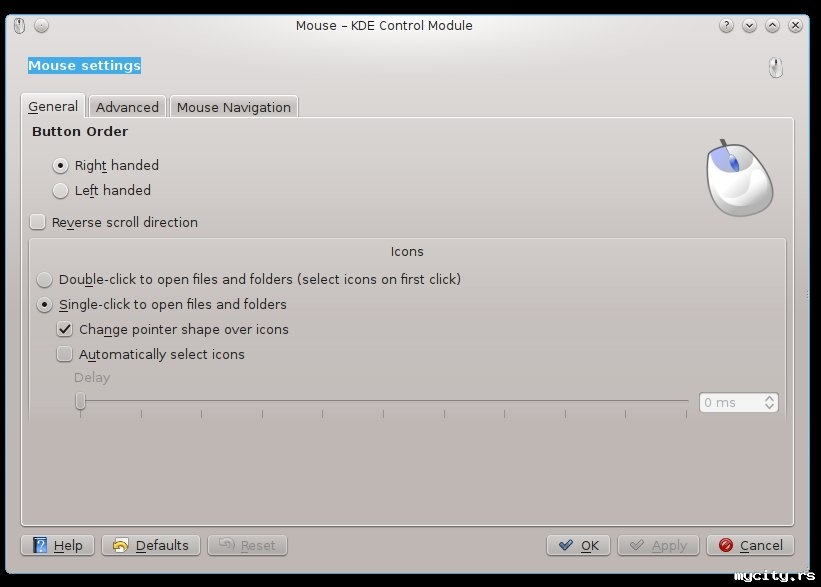Click the Mouse settings heading text

pos(84,65)
